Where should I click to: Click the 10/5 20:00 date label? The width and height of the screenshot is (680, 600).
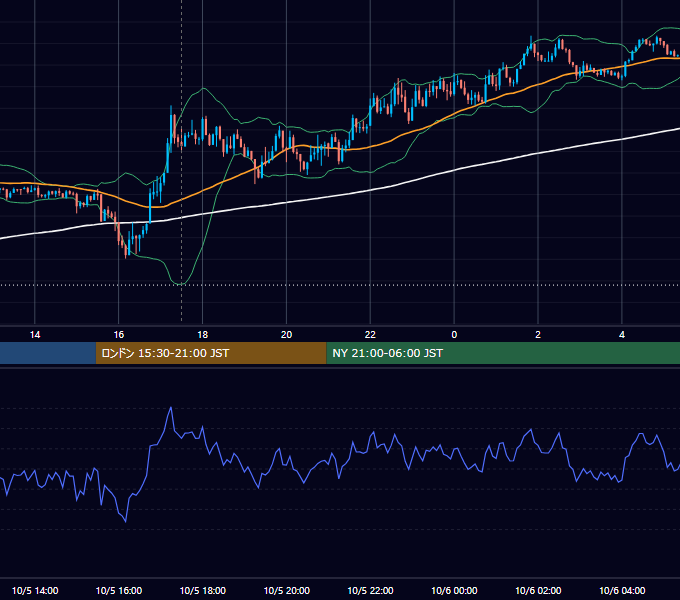(x=287, y=590)
